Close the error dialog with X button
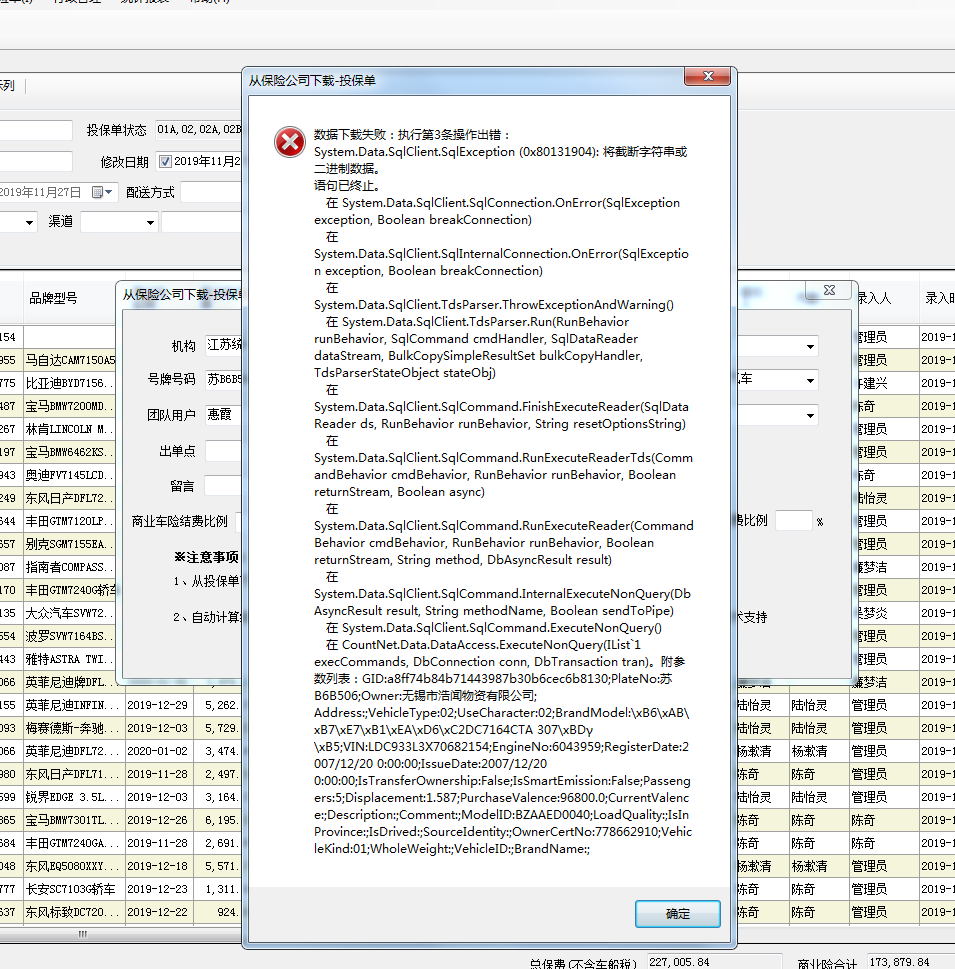 click(x=706, y=78)
